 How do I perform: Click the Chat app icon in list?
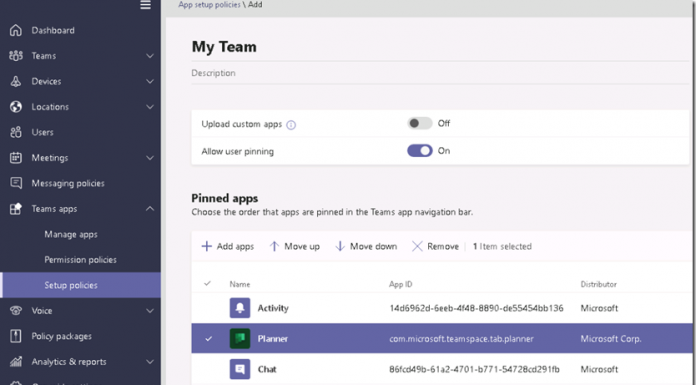(x=240, y=369)
